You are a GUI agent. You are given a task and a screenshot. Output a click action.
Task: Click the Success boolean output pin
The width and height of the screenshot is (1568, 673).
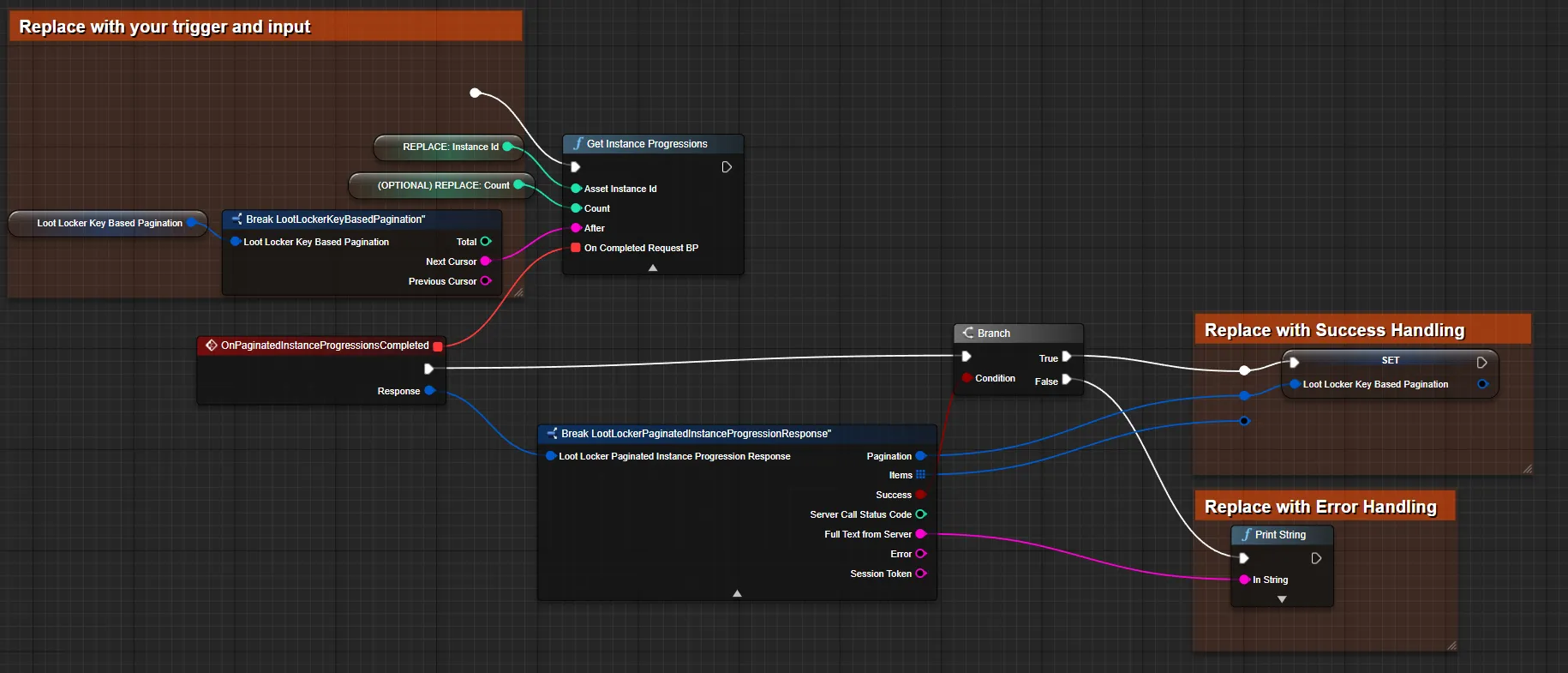921,495
